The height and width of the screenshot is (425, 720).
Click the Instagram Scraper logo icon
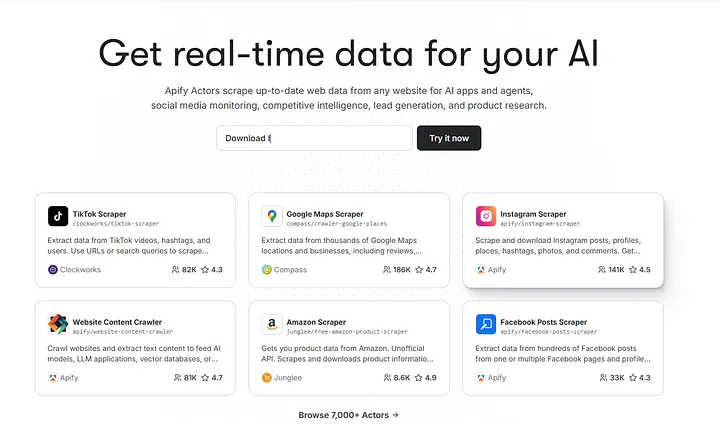[x=486, y=216]
